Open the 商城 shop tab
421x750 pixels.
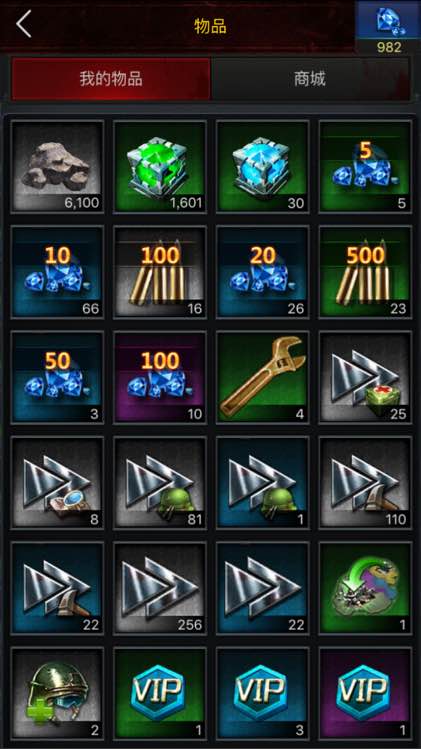click(310, 79)
